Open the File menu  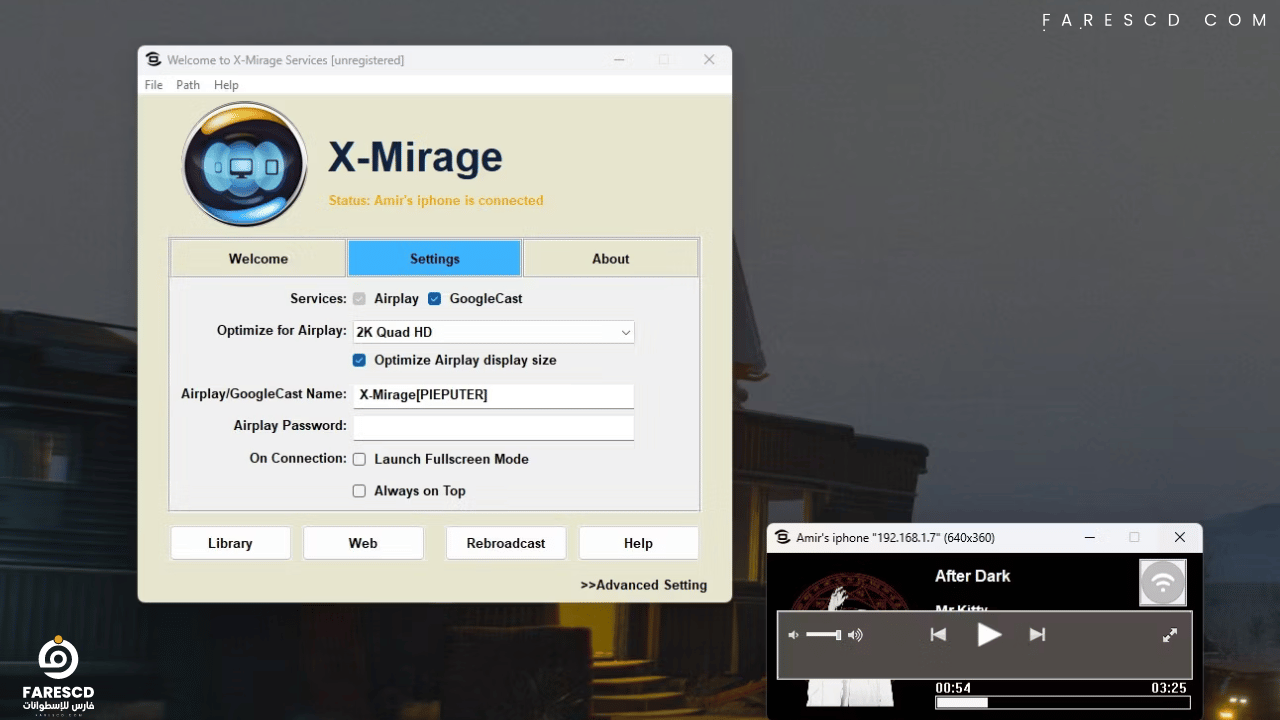154,85
